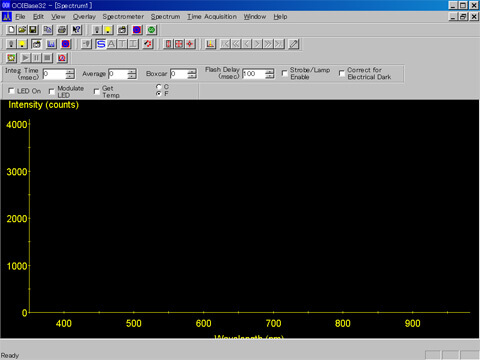Click the Print icon in toolbar

(x=62, y=30)
